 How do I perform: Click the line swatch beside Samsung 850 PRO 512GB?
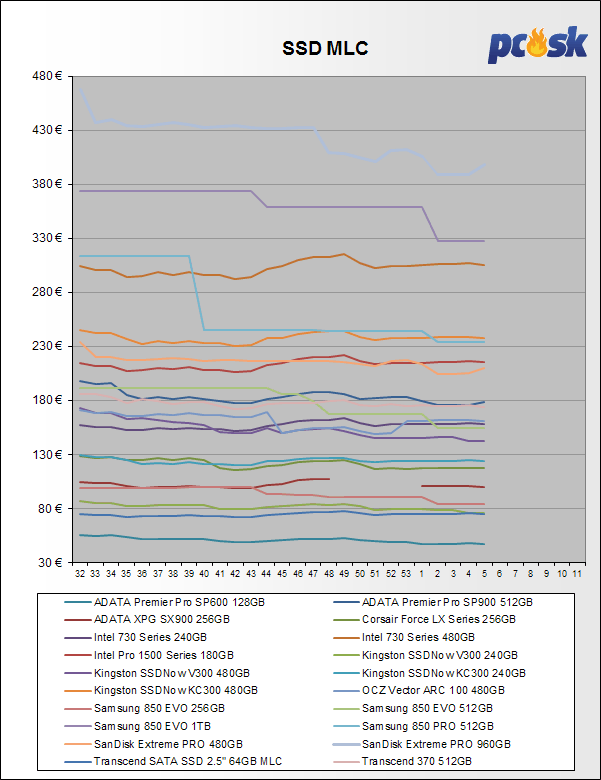346,726
